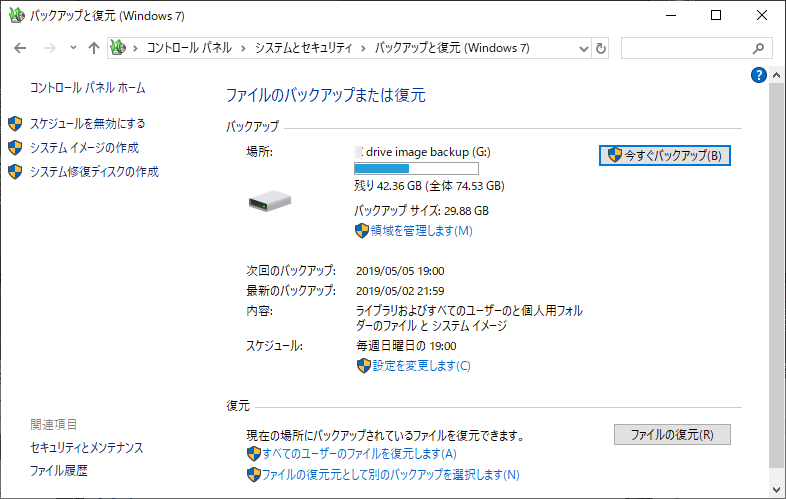Click the text バックアップ サイズ: 29.88 GB
The image size is (786, 499).
coord(421,211)
